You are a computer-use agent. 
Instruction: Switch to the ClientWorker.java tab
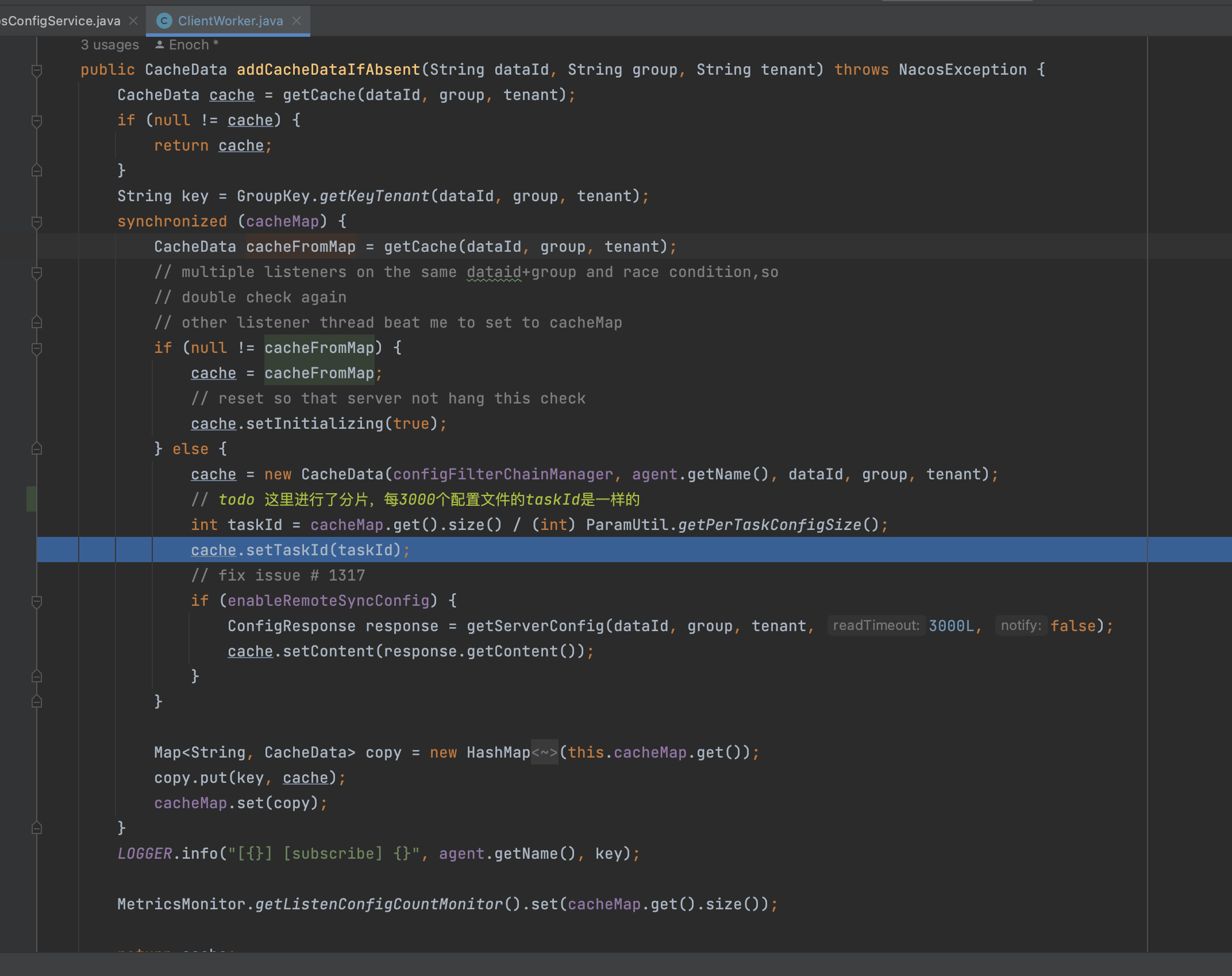(230, 21)
